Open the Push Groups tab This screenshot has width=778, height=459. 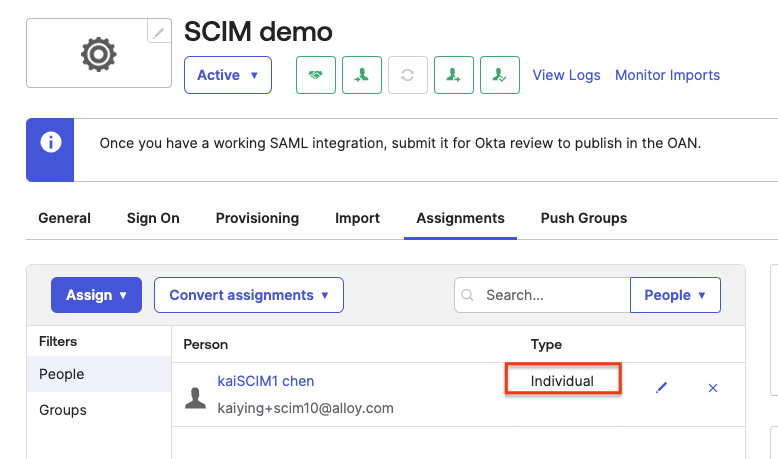(584, 218)
